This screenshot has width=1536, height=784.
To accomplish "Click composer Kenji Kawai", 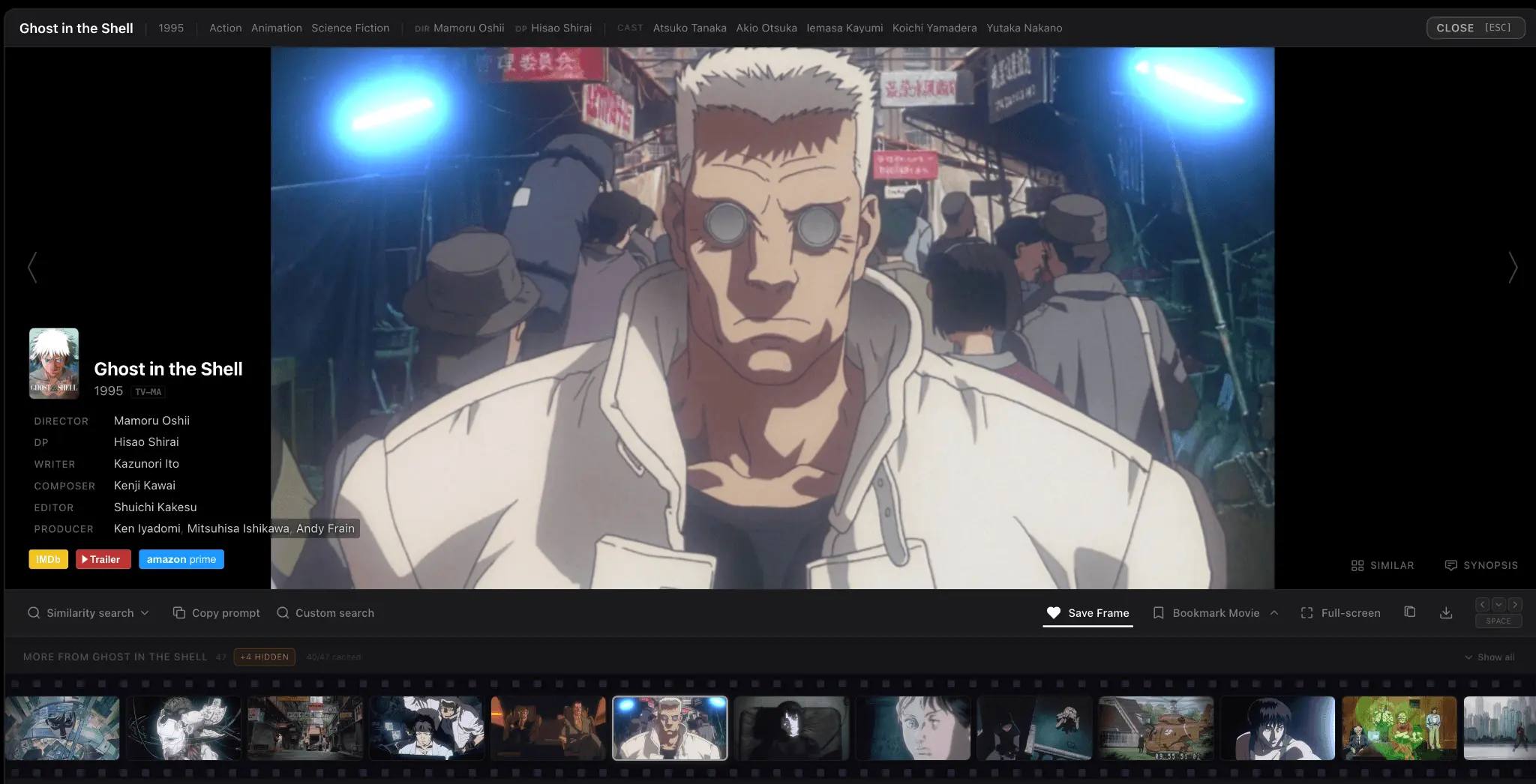I will pos(145,486).
